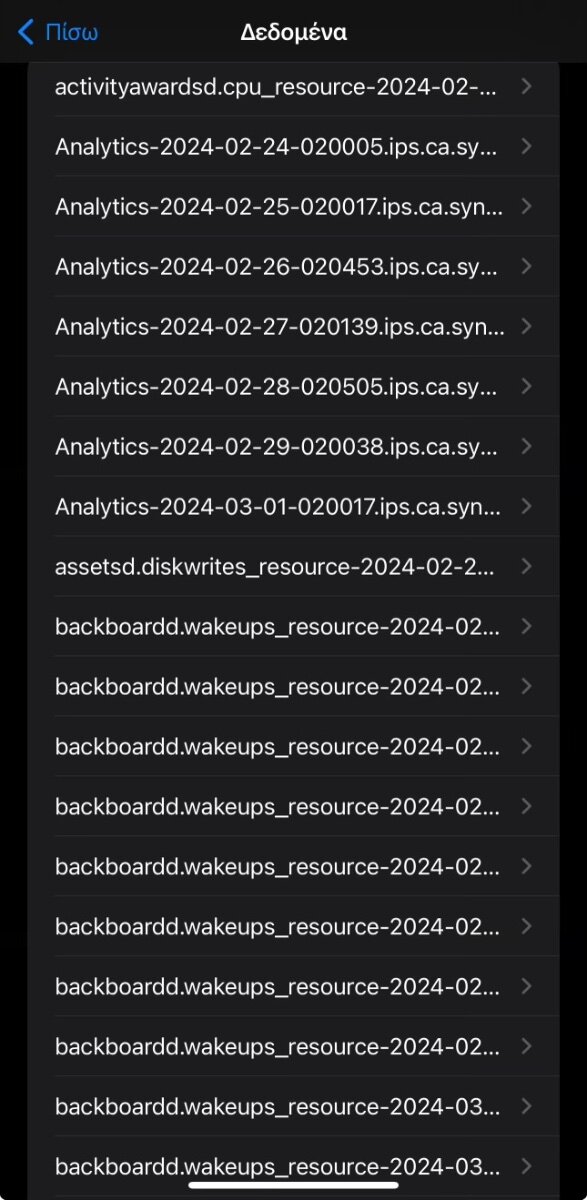The height and width of the screenshot is (1200, 587).
Task: Go back using the Πίσω chevron
Action: (58, 32)
